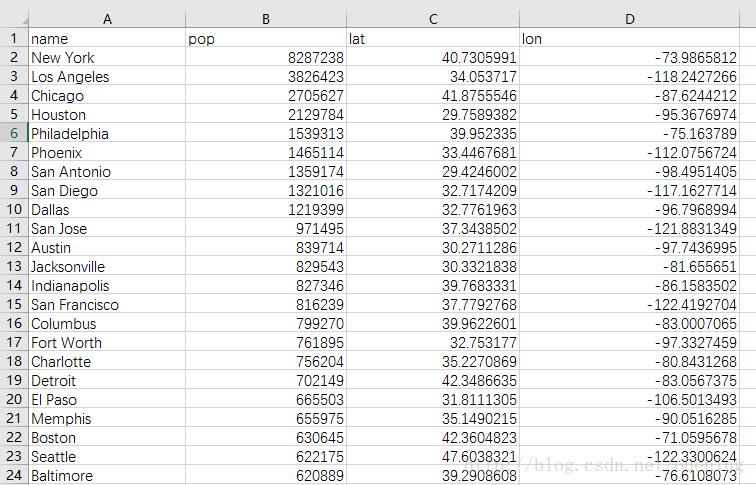Viewport: 756px width, 485px height.
Task: Select the Chicago cell
Action: [x=107, y=95]
